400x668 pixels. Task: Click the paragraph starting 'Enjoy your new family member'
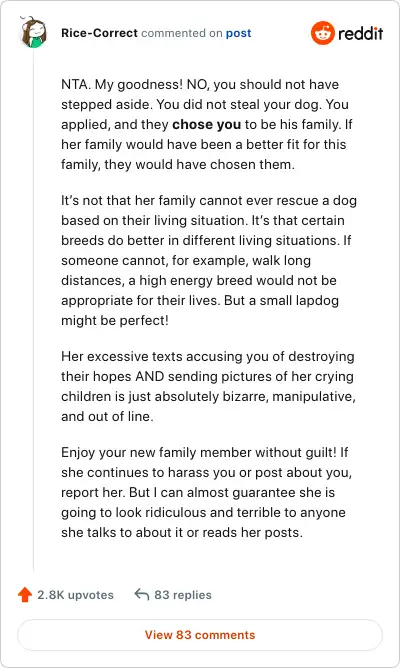207,492
